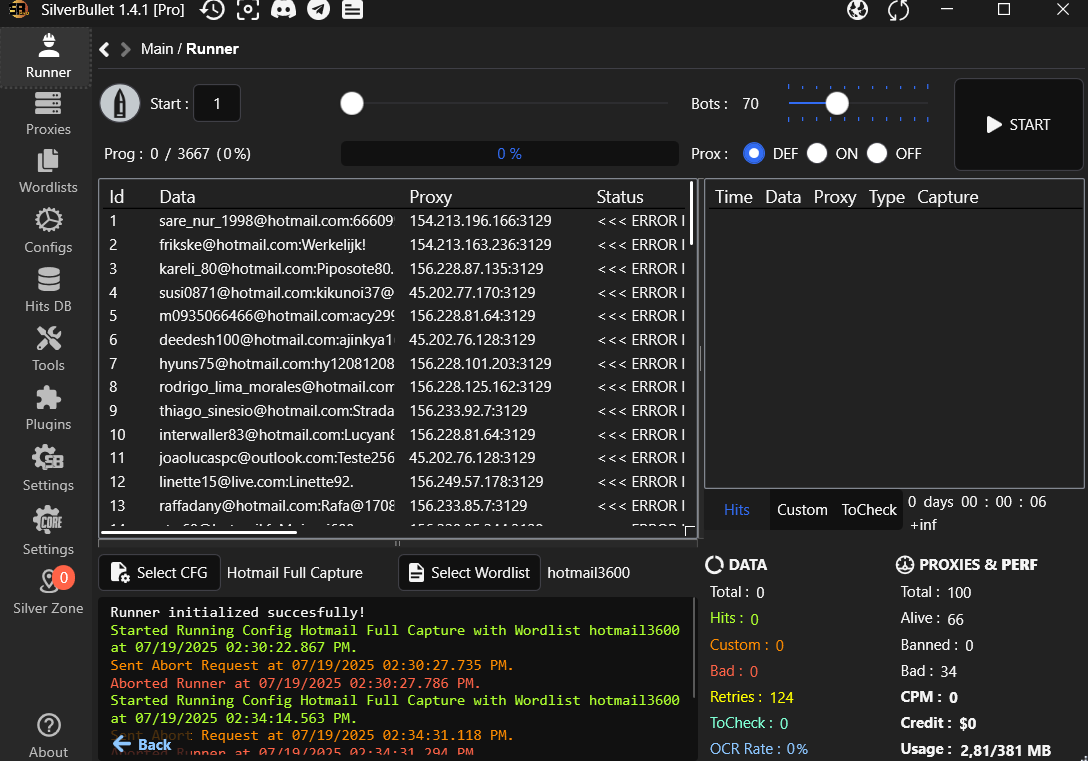This screenshot has width=1088, height=761.
Task: Set proxy mode to ON
Action: tap(817, 153)
